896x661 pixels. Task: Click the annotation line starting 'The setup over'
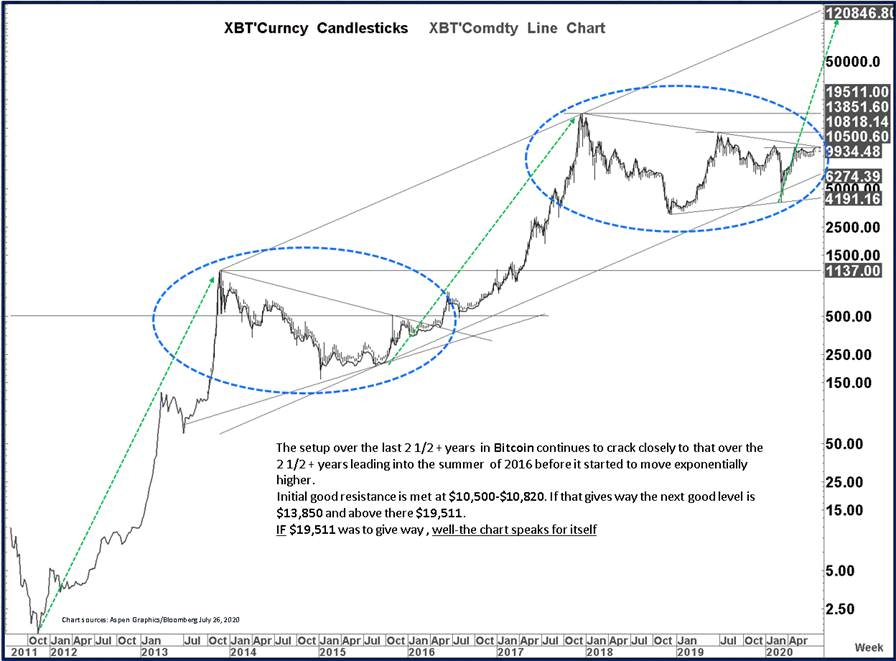[519, 447]
